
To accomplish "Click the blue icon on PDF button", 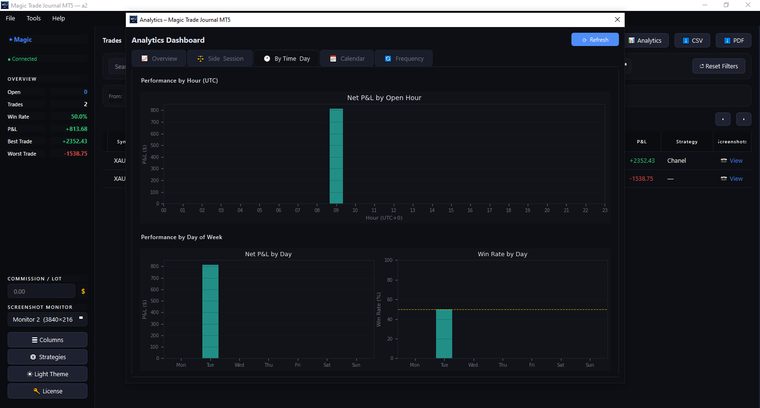I will [727, 41].
